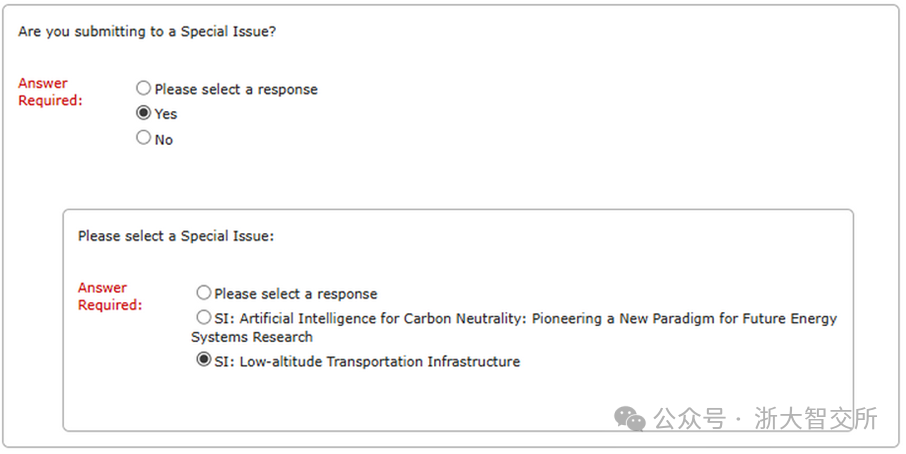Click the 'No' label text

164,140
